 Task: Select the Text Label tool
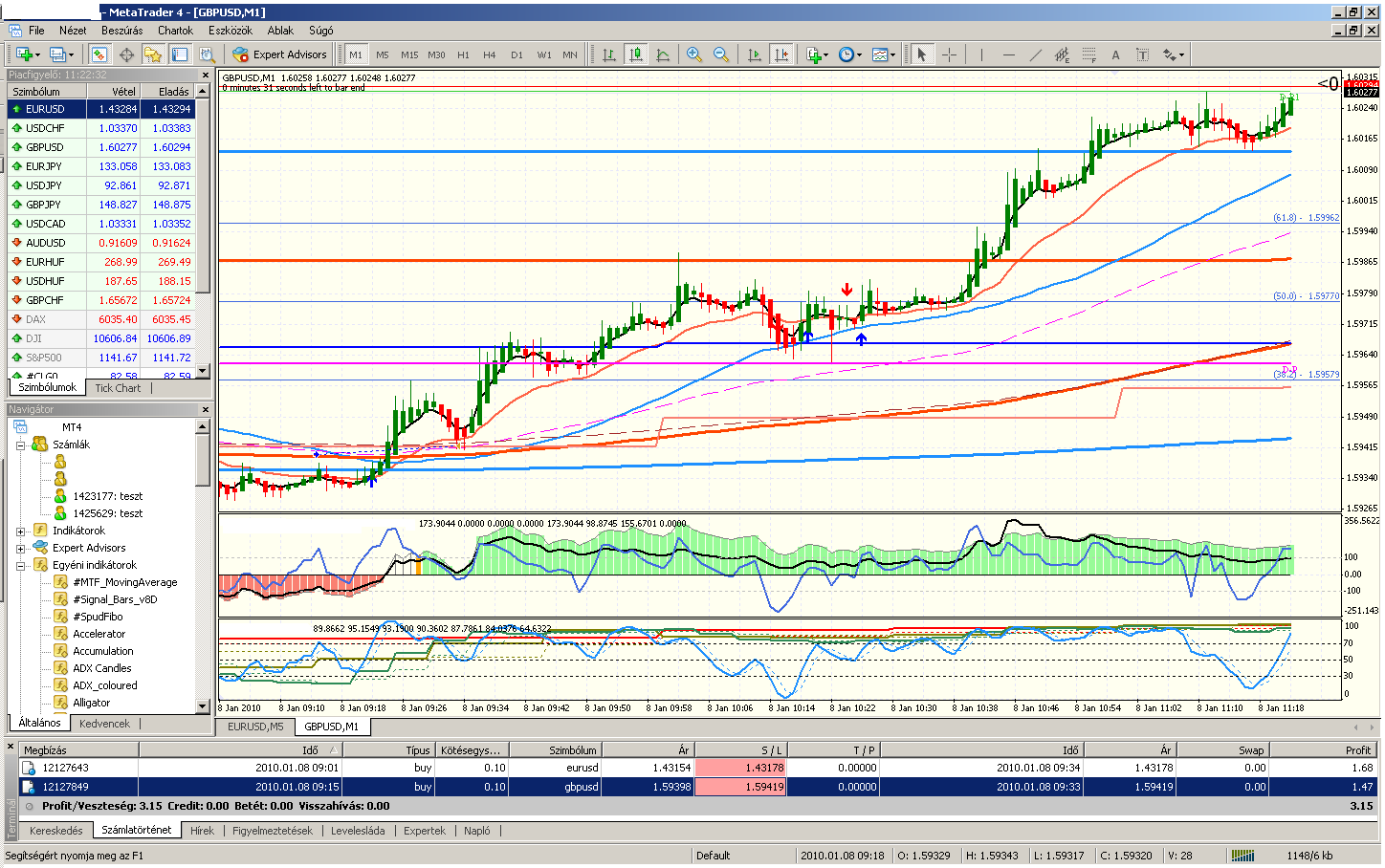(1142, 54)
